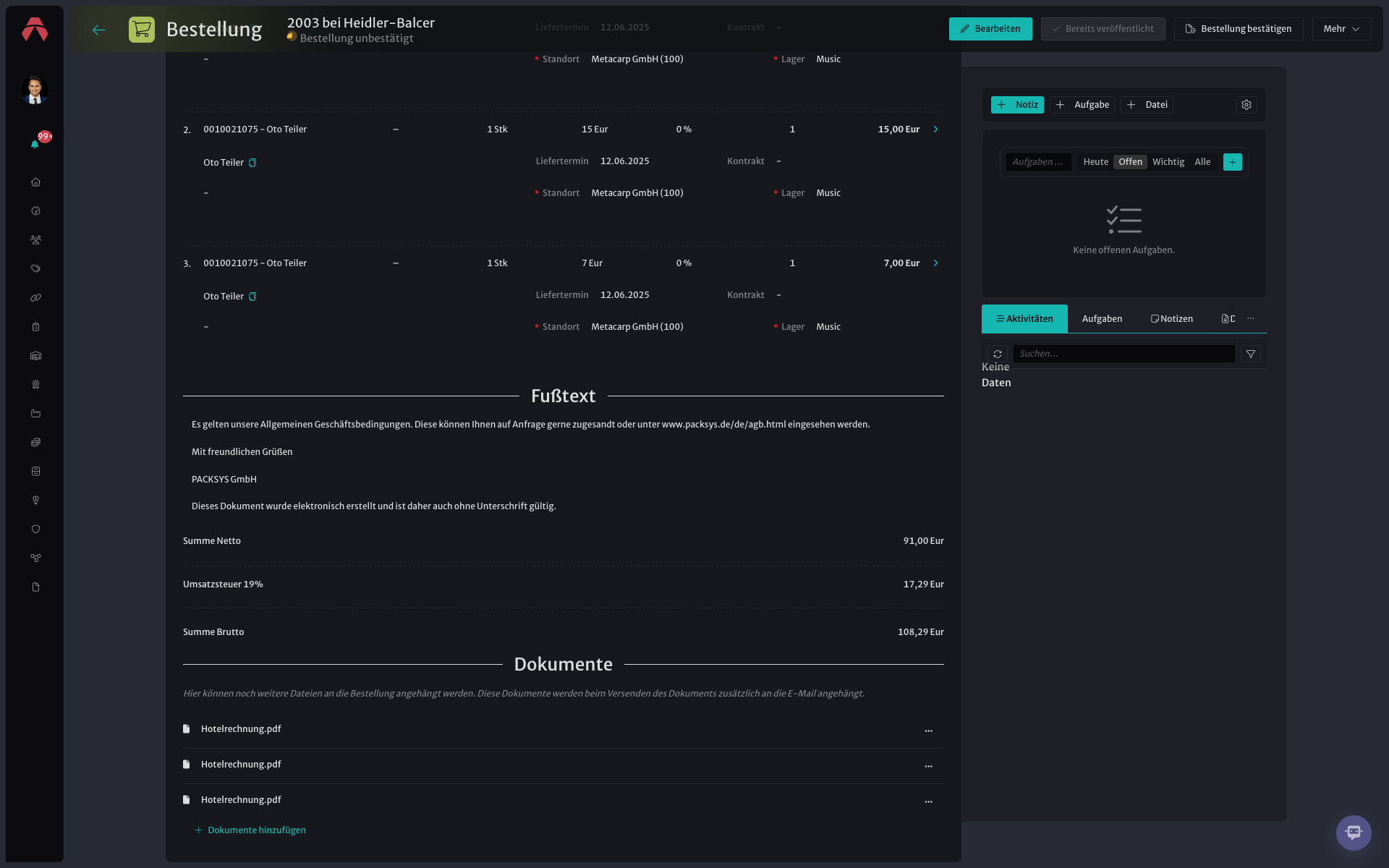Viewport: 1389px width, 868px height.
Task: Show Alle tasks
Action: point(1202,162)
